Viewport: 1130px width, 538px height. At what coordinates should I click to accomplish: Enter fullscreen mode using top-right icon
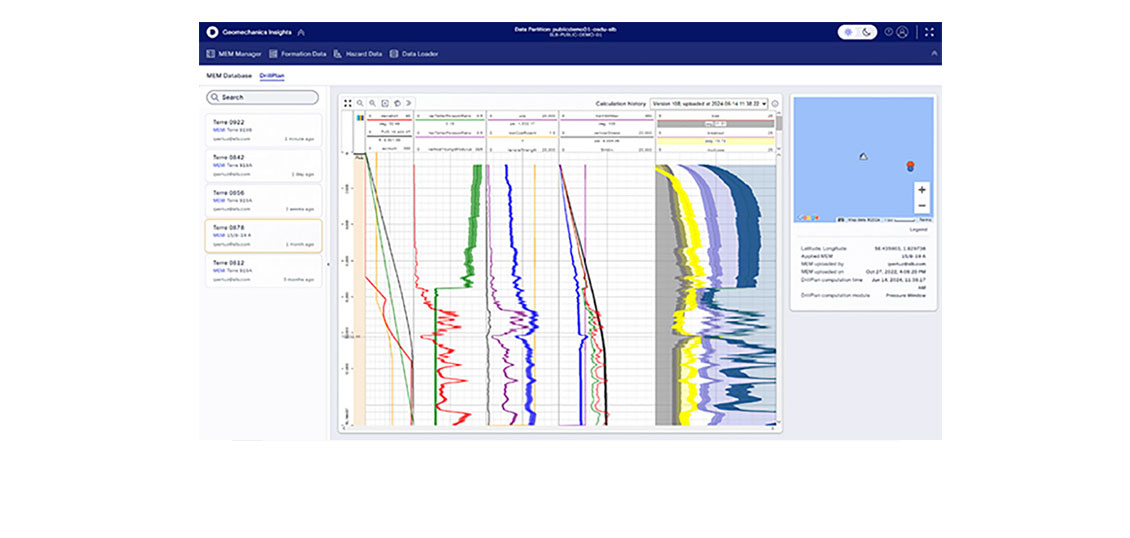click(x=929, y=32)
